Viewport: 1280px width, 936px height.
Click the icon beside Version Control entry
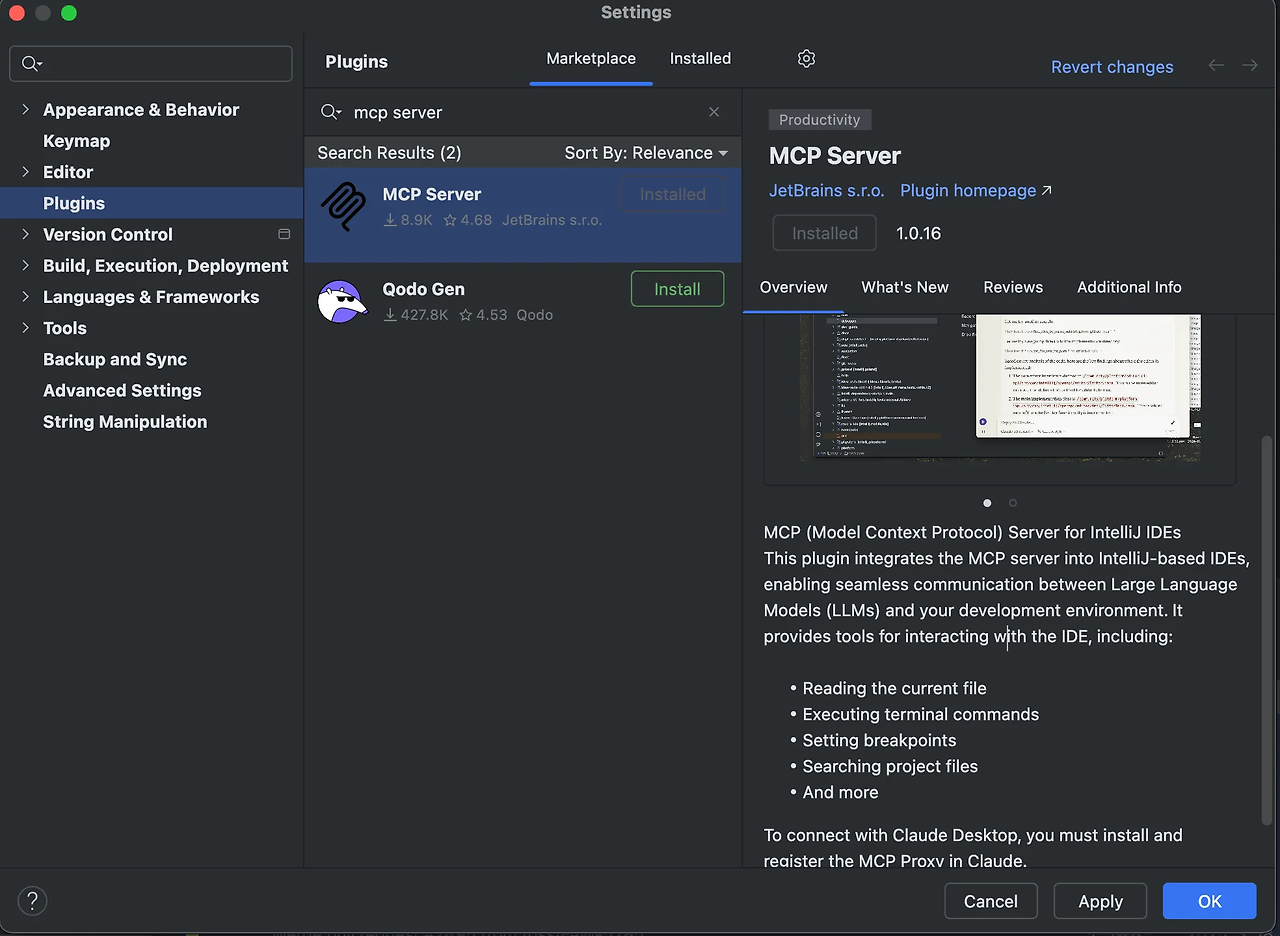[284, 234]
